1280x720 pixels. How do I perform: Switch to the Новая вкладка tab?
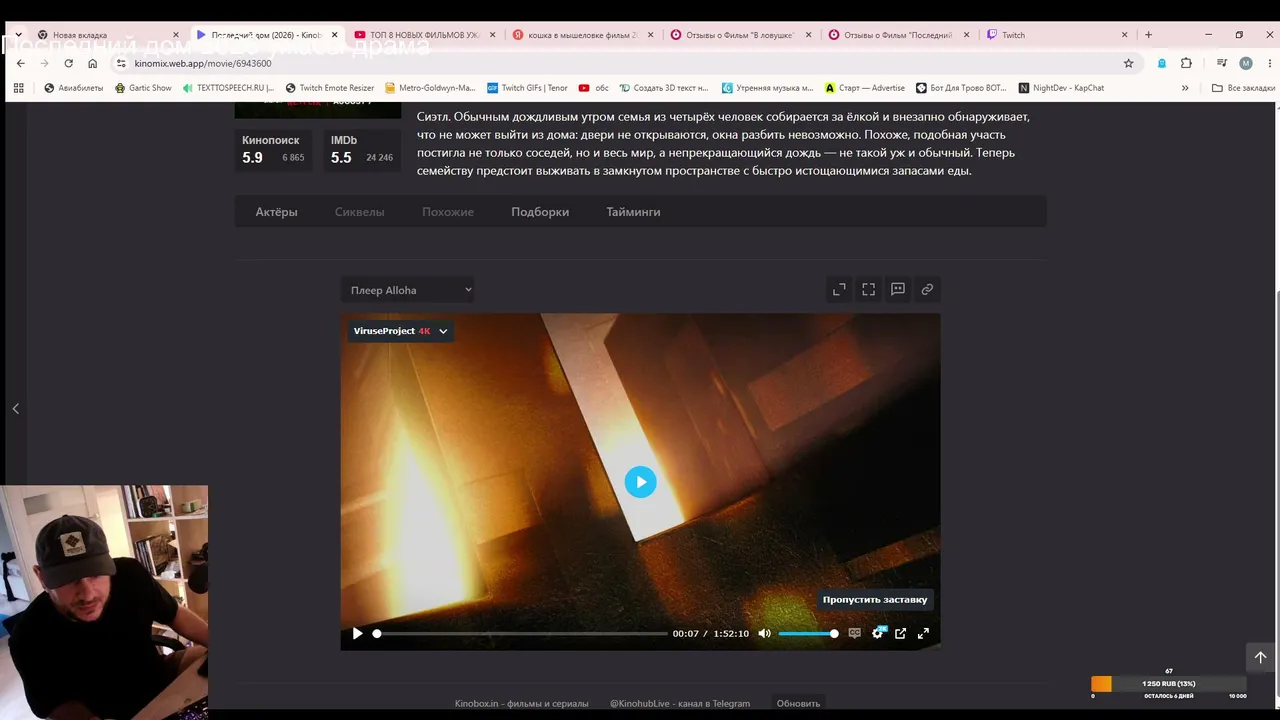pyautogui.click(x=108, y=35)
